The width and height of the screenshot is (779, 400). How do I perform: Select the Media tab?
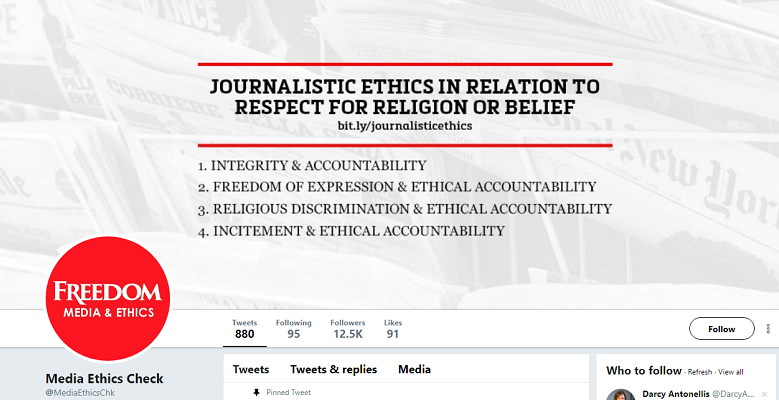point(414,370)
